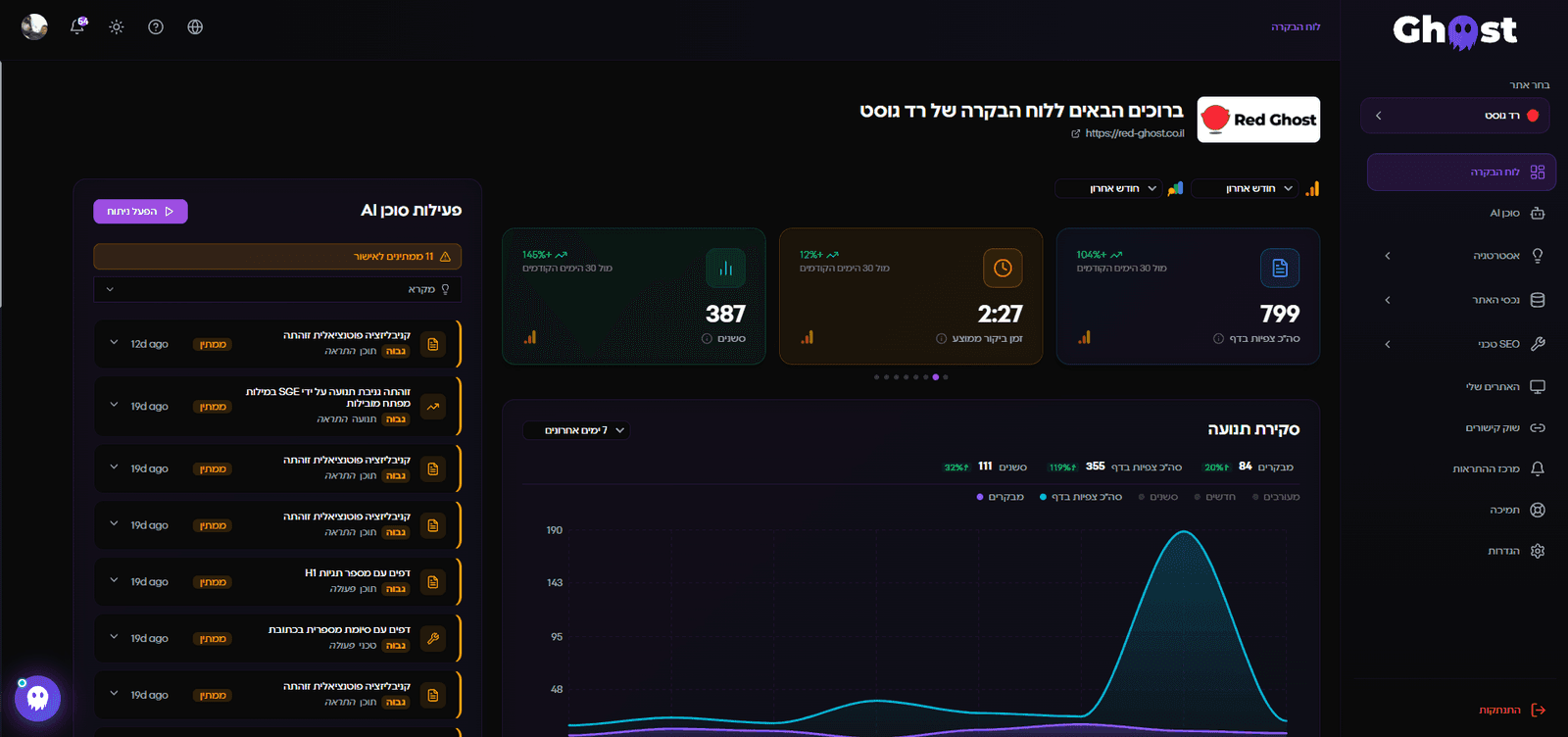Open the ghost chat widget bubble
Screen dimensions: 1568x737
click(37, 698)
